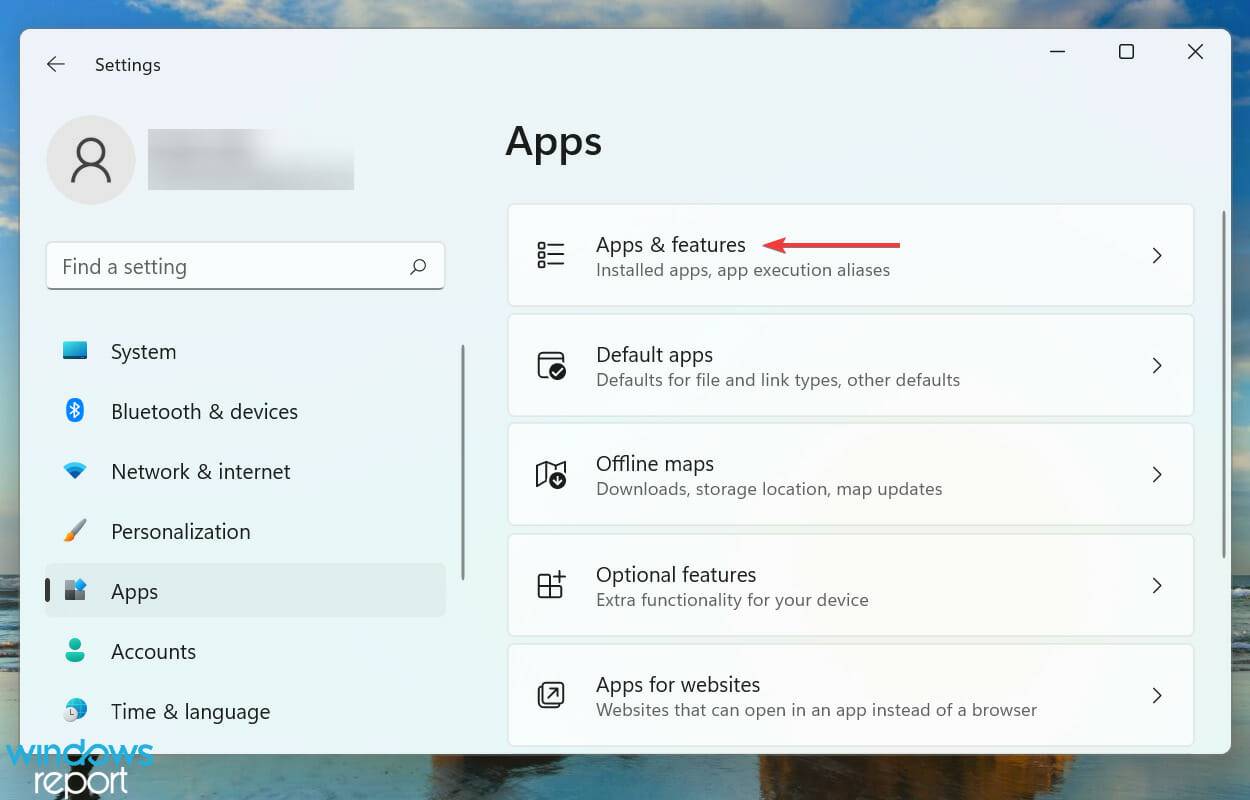Expand the Default apps chevron
Screen dimensions: 1250x800
1157,365
